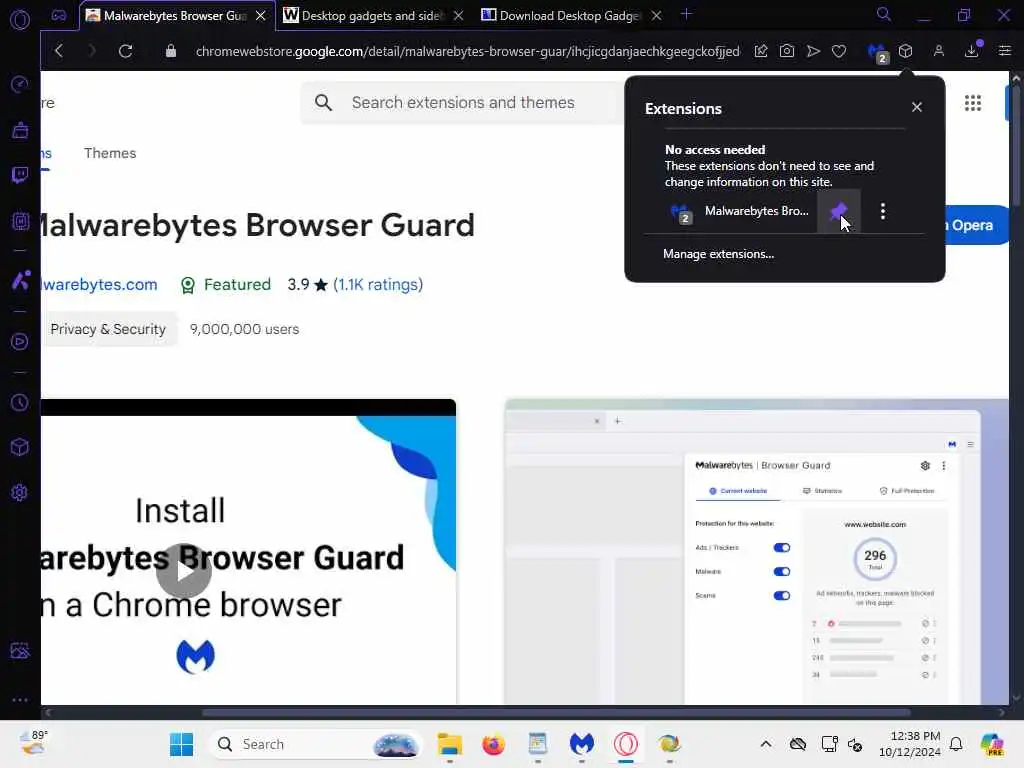This screenshot has width=1024, height=768.
Task: Switch to Download Desktop Gadgets tab
Action: tap(569, 16)
